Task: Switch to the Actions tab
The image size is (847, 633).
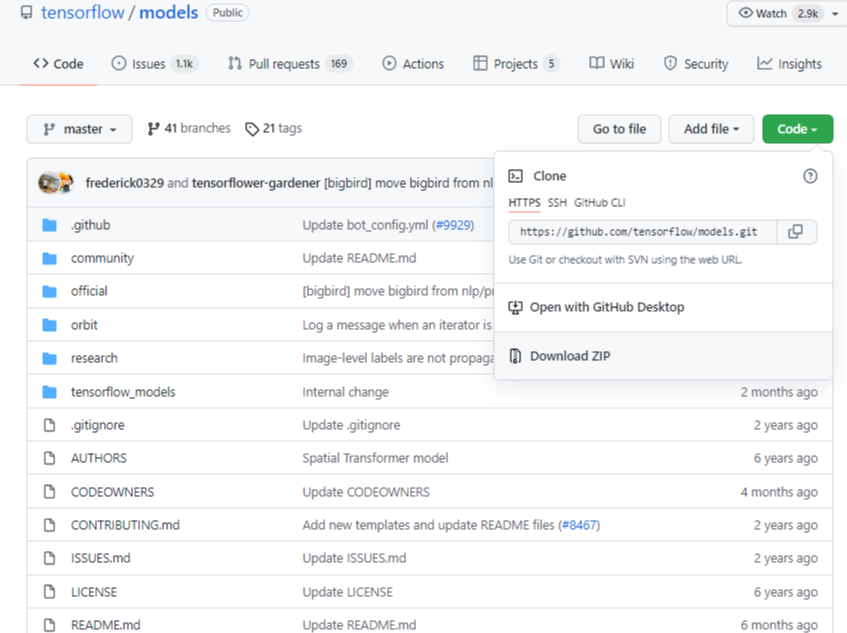Action: point(413,64)
